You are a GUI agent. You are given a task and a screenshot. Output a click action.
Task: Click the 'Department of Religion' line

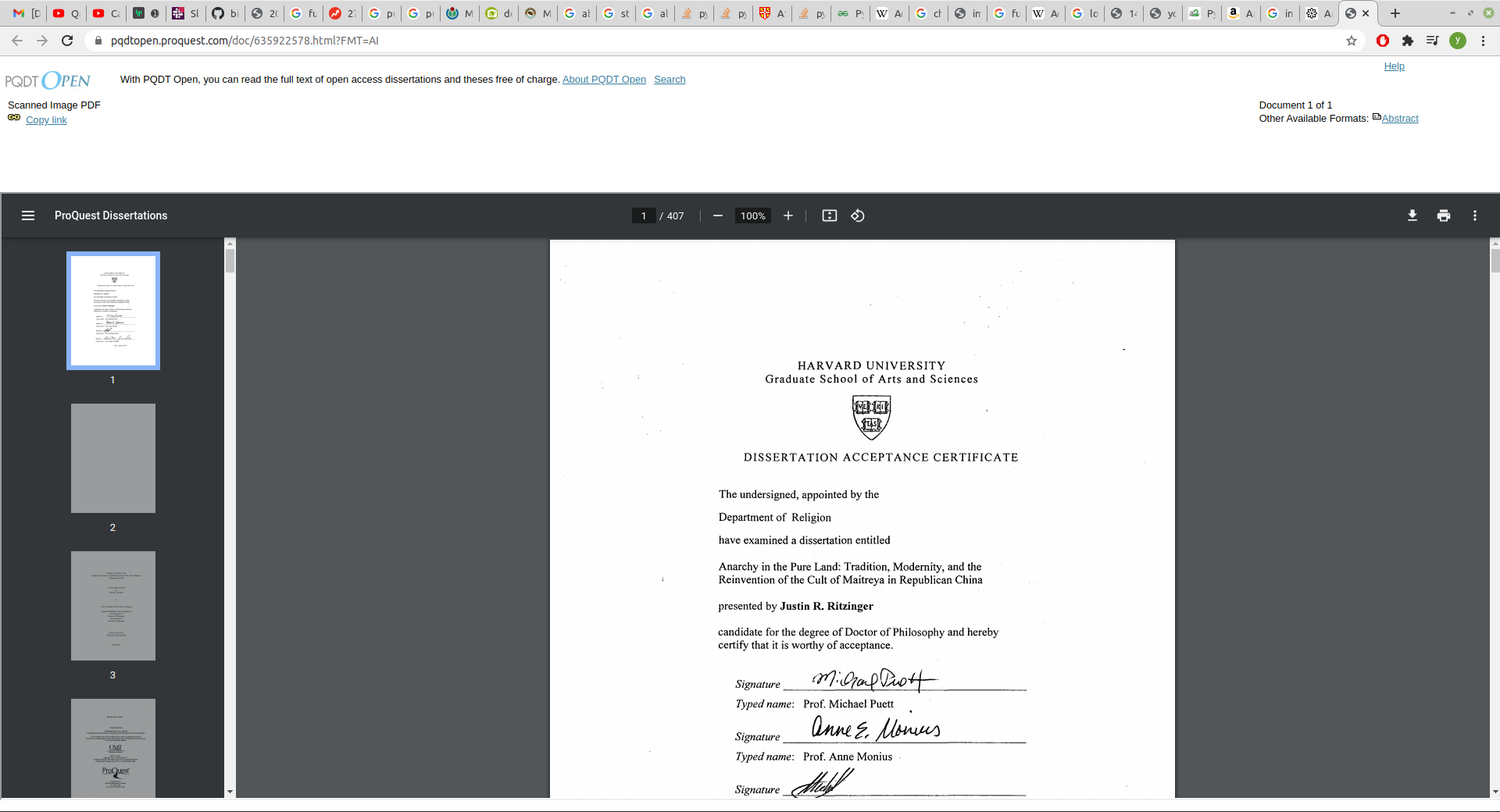[x=775, y=518]
